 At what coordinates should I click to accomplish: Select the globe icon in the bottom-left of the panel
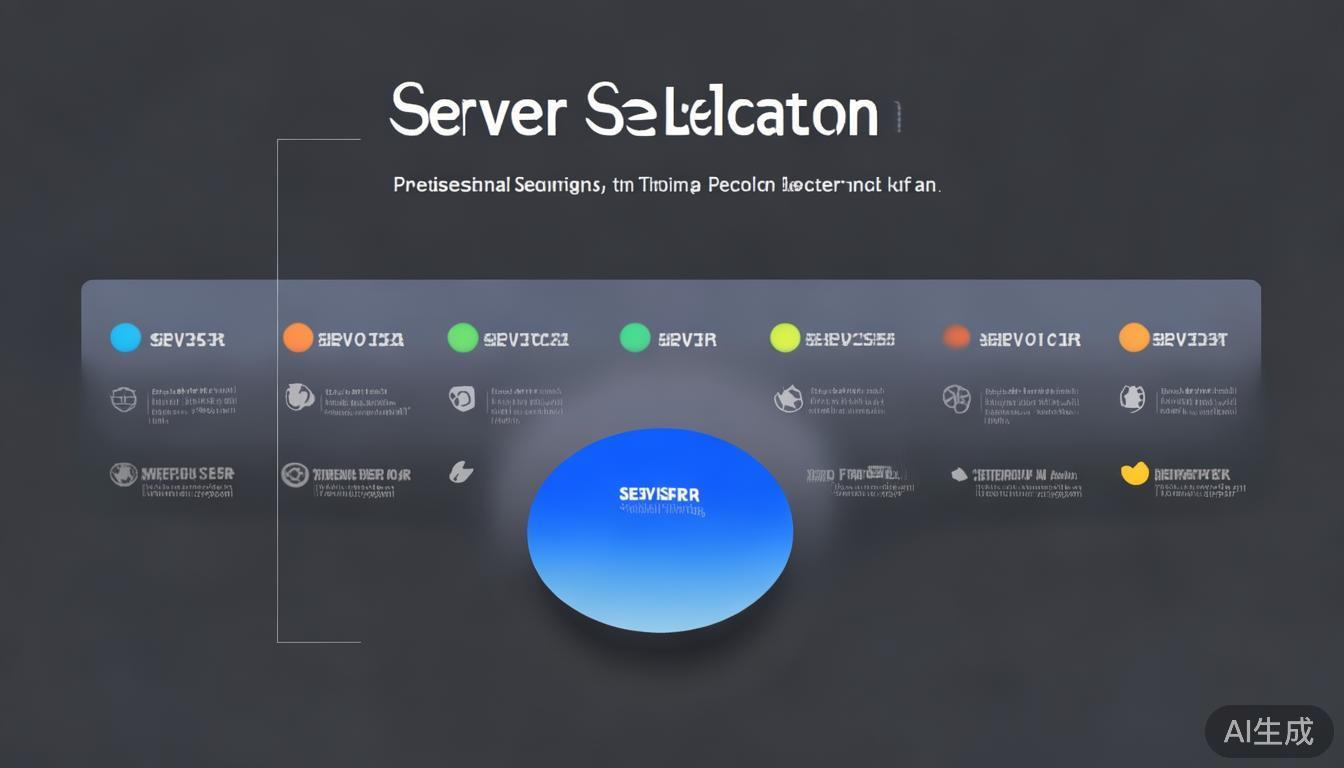pos(123,474)
